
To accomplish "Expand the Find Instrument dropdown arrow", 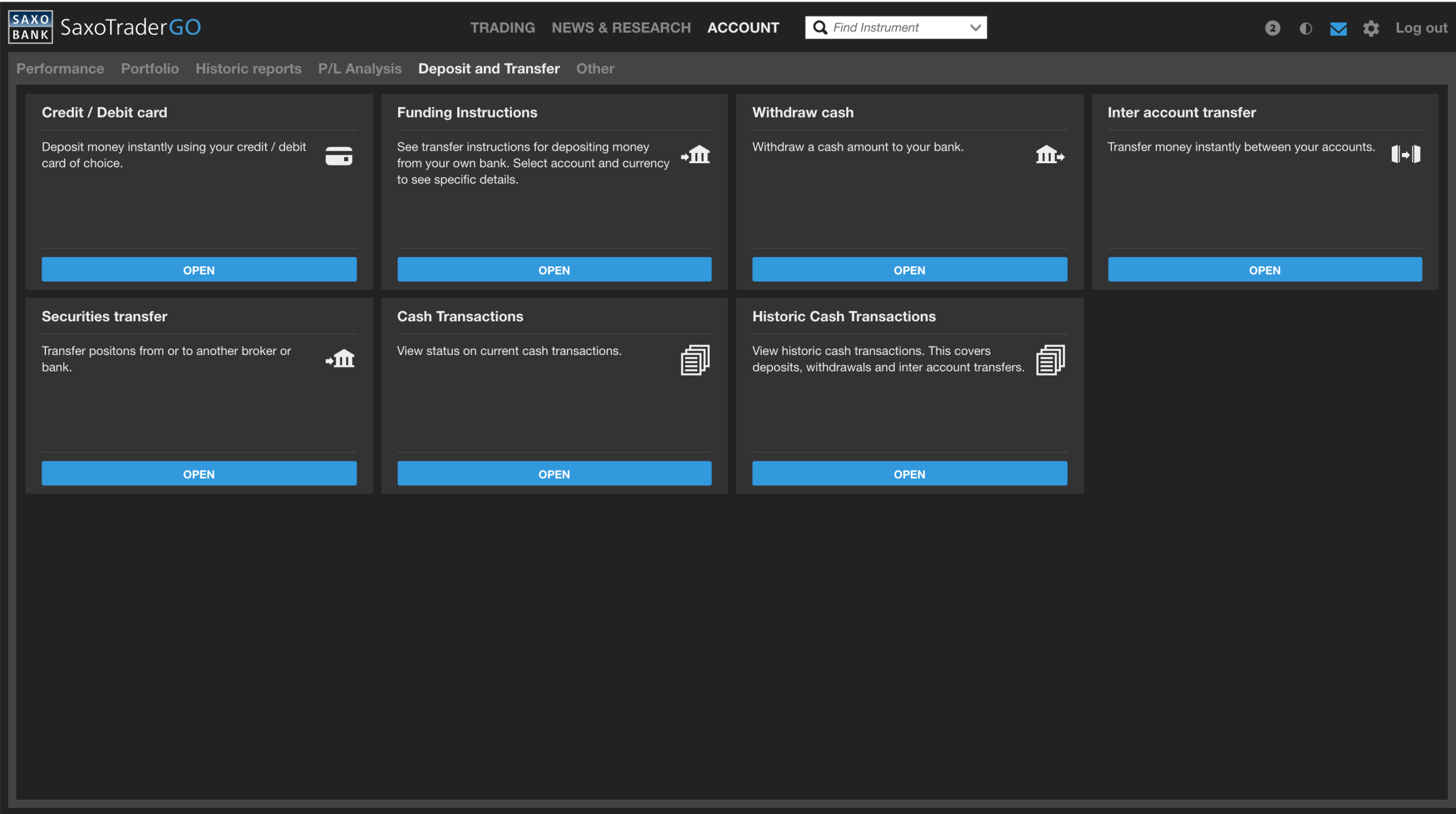I will [x=975, y=27].
